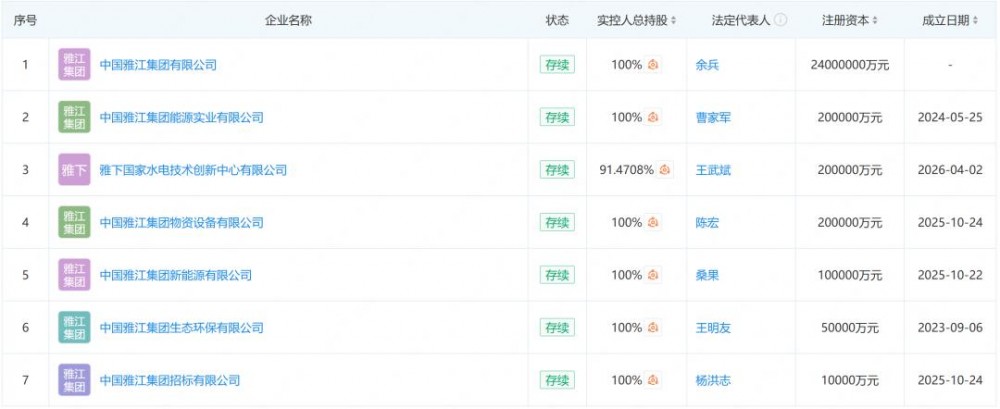The height and width of the screenshot is (409, 1000).
Task: Open legal representative 王武斌's link
Action: [x=713, y=170]
